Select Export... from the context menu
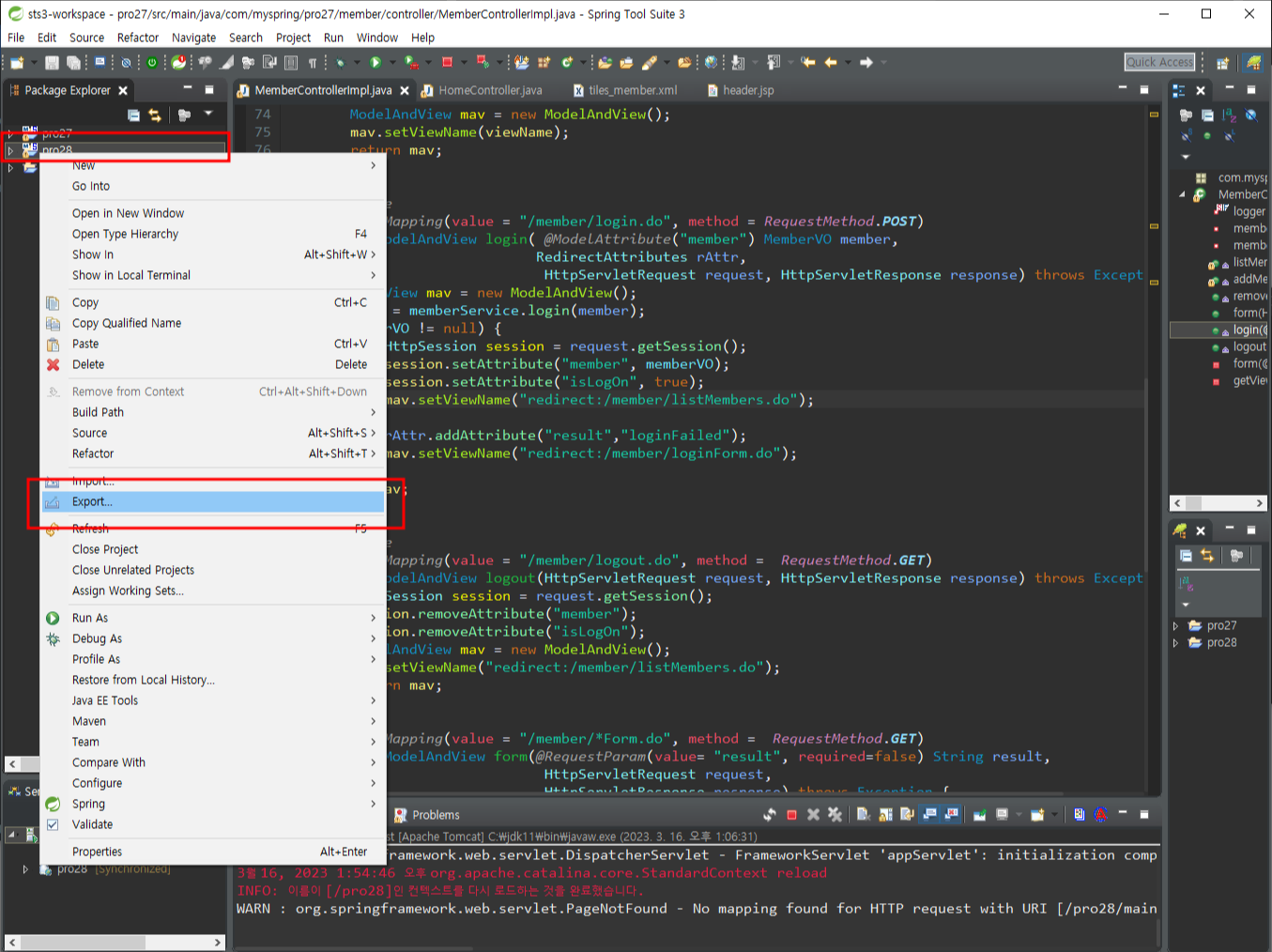The image size is (1272, 952). pyautogui.click(x=213, y=501)
